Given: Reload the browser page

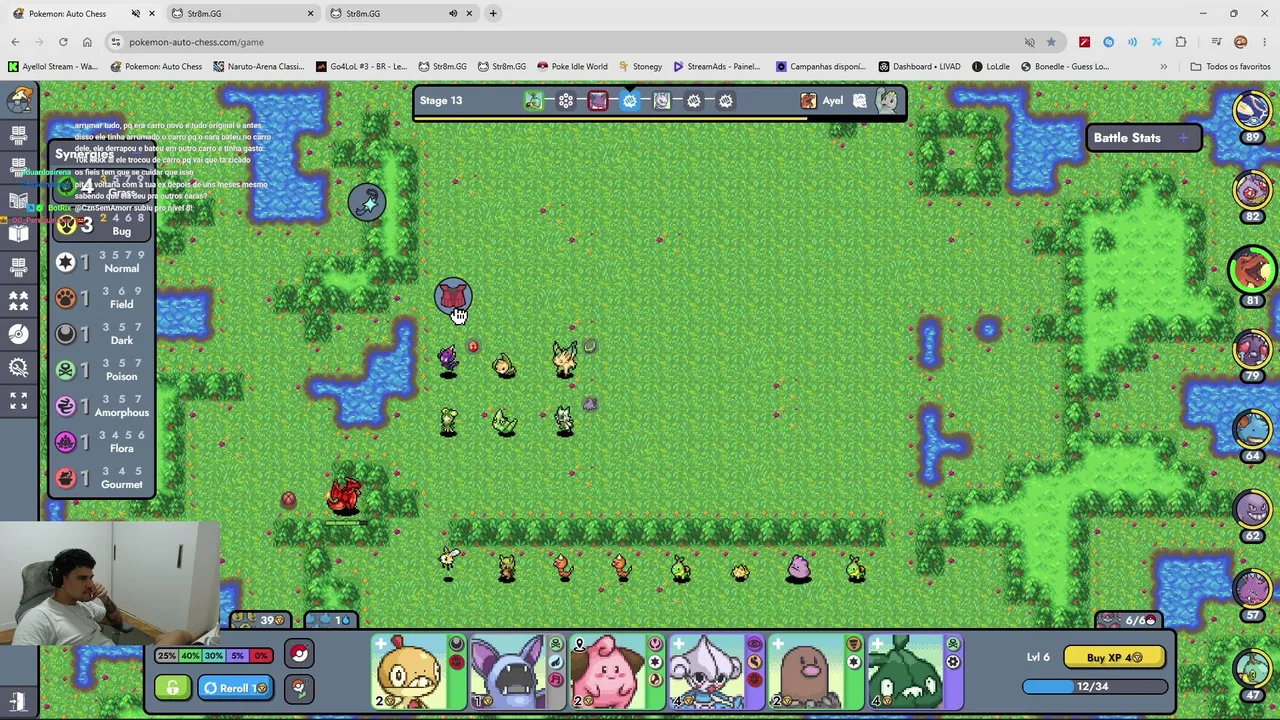Looking at the screenshot, I should [63, 42].
